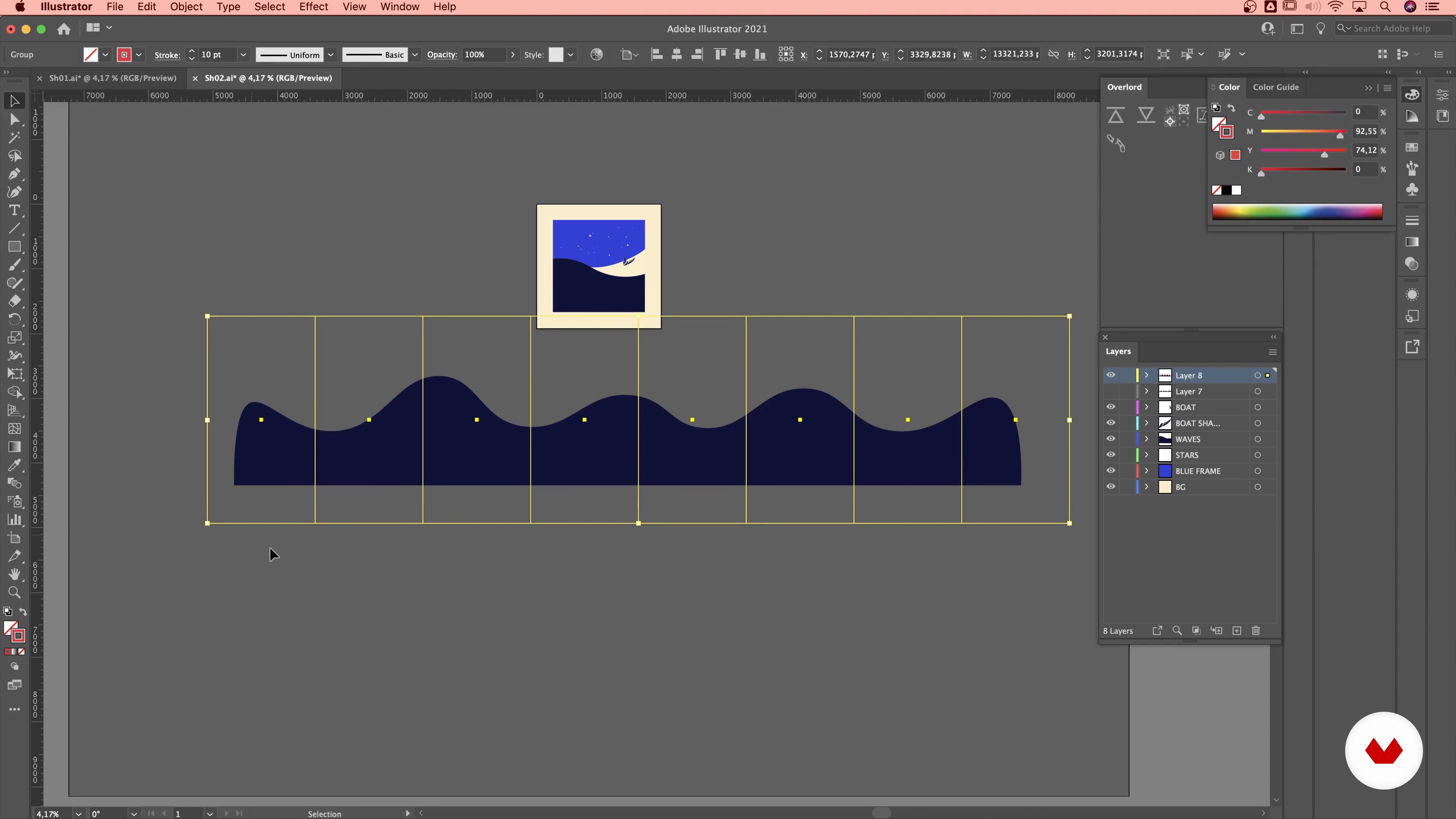Open the zoom level dropdown
Viewport: 1456px width, 819px height.
coord(78,814)
